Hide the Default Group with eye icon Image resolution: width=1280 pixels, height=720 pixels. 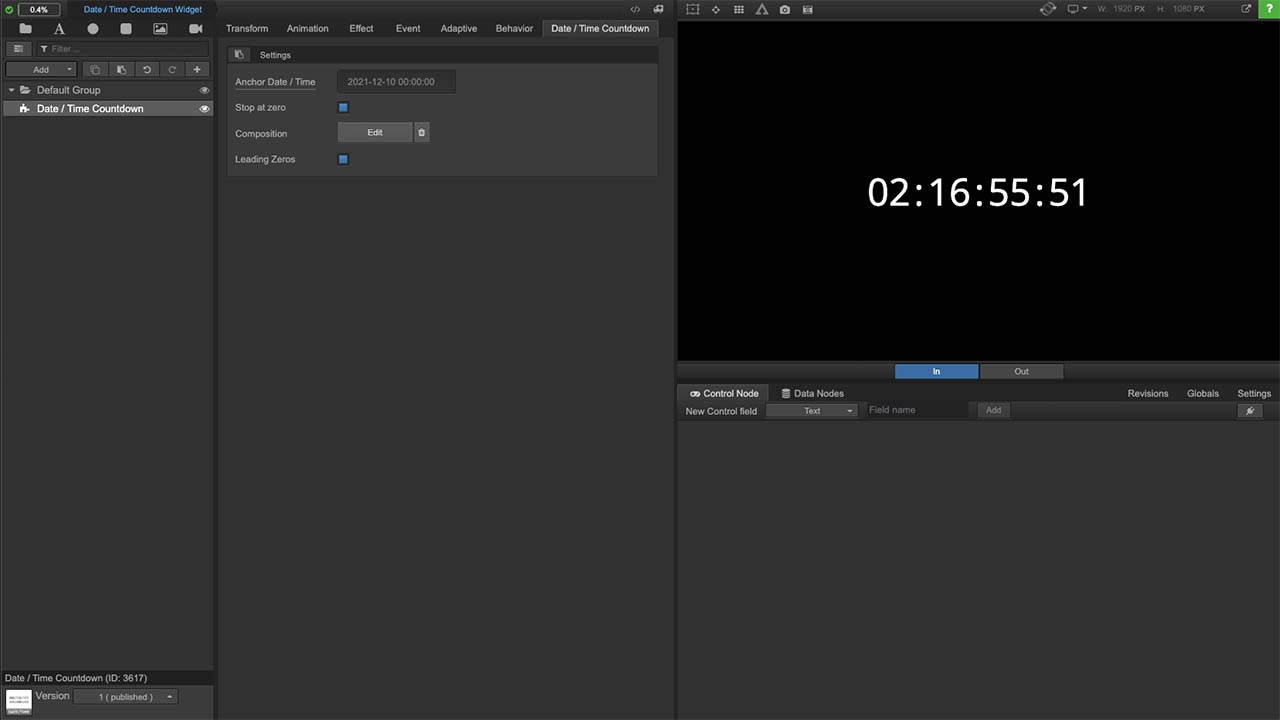pyautogui.click(x=204, y=90)
